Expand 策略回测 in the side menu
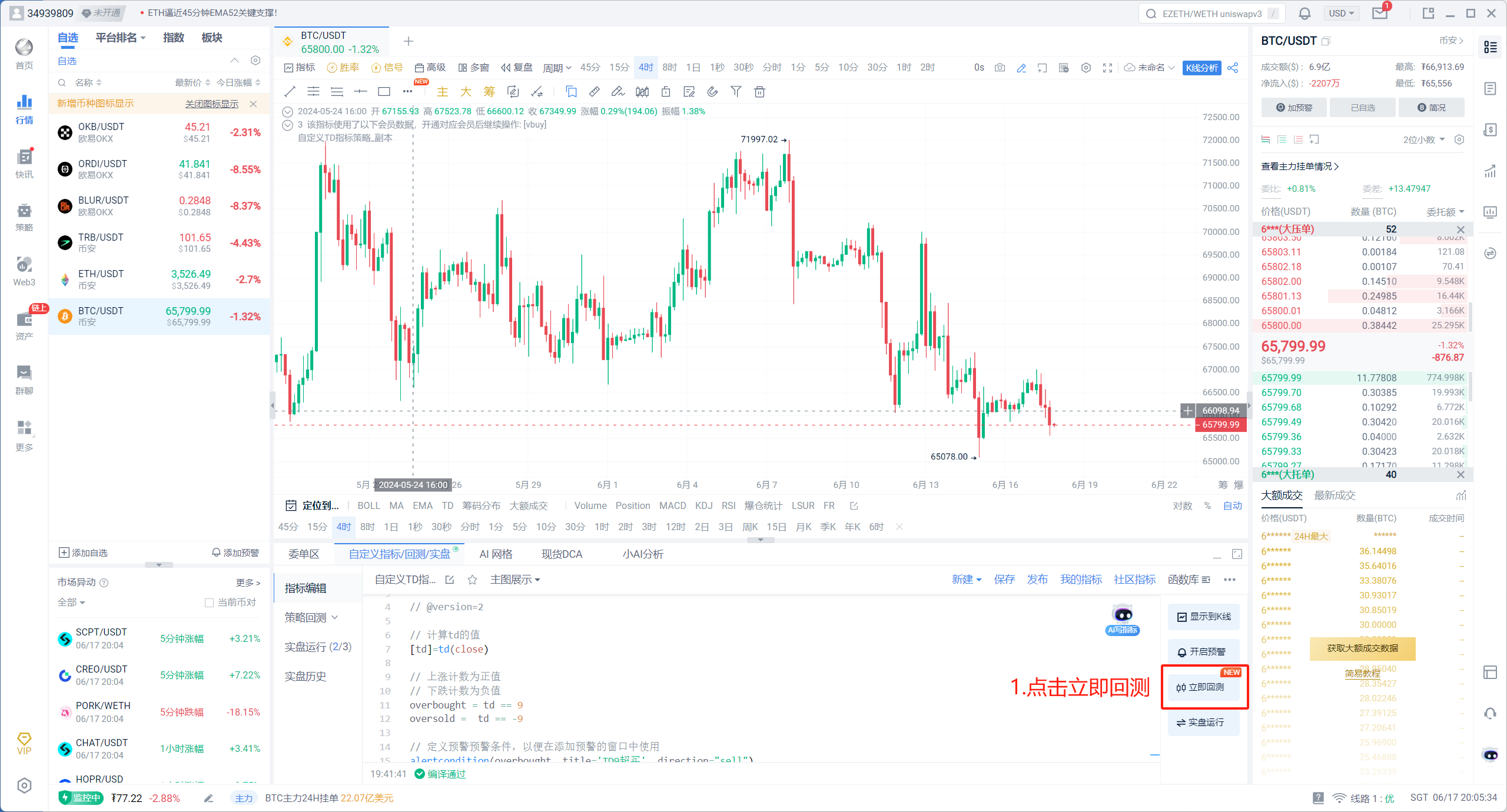Viewport: 1507px width, 812px height. (311, 617)
